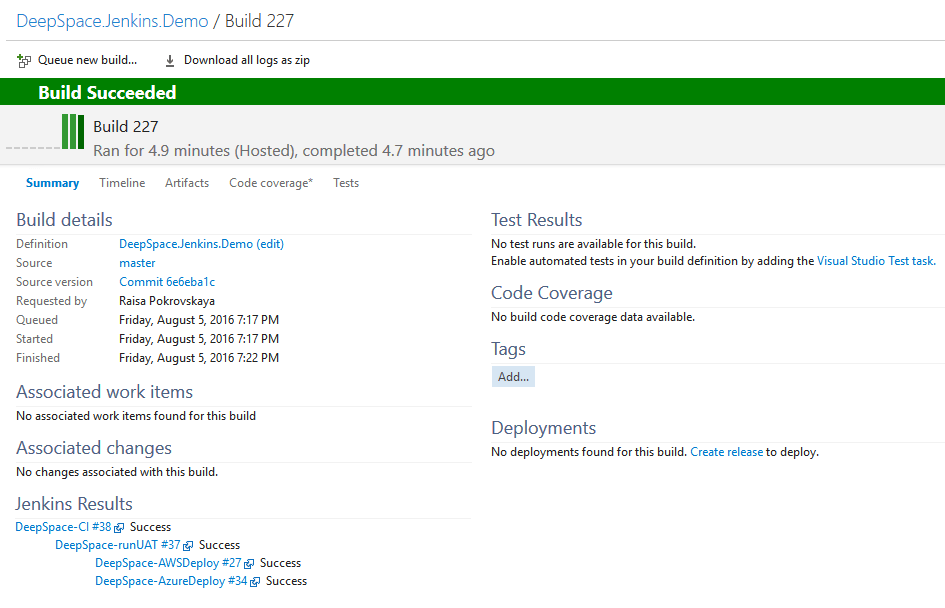Click No associated work items found text
This screenshot has height=608, width=945.
(x=136, y=416)
